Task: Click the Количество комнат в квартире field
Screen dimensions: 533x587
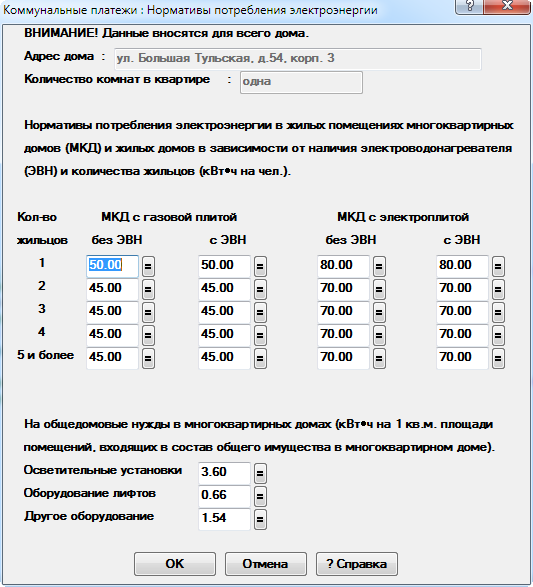Action: pos(301,82)
